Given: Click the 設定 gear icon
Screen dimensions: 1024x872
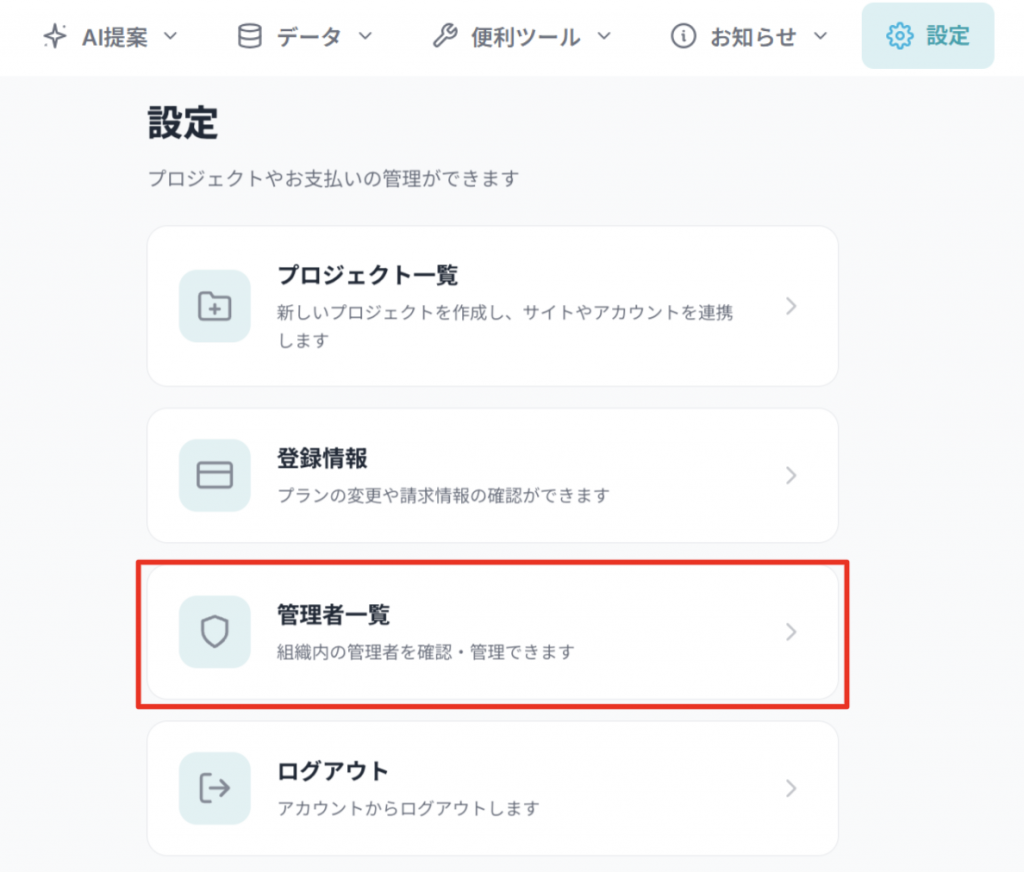Looking at the screenshot, I should (x=900, y=37).
